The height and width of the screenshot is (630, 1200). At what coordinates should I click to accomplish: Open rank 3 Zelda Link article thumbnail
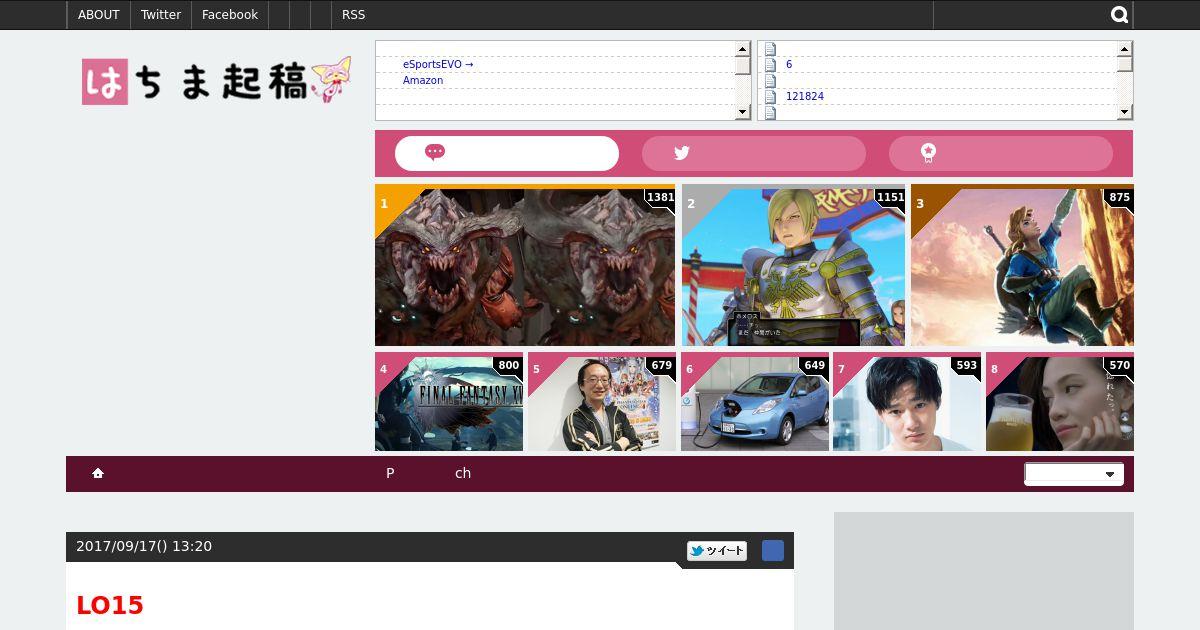(1022, 265)
